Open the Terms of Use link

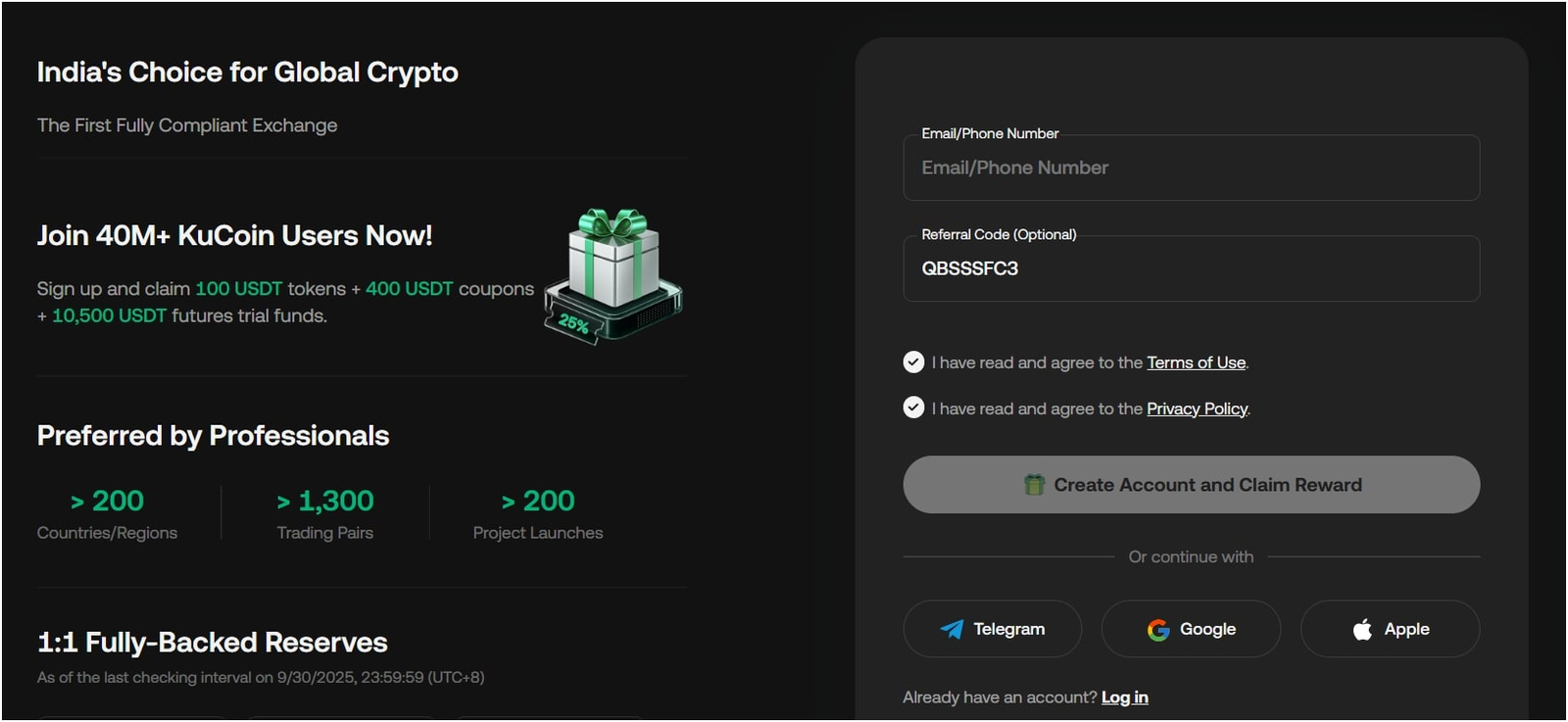point(1196,362)
